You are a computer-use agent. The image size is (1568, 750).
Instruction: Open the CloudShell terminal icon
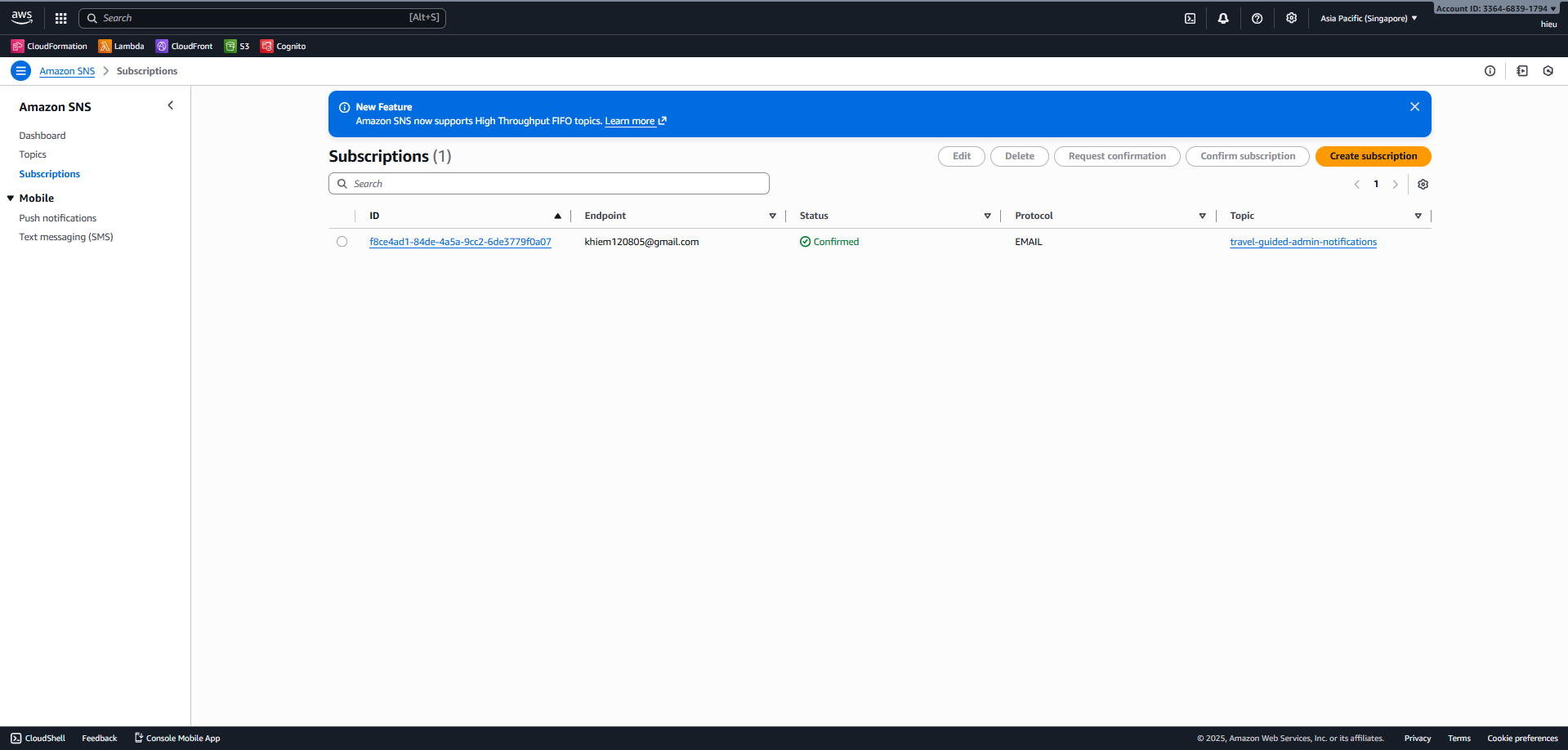pyautogui.click(x=1191, y=18)
